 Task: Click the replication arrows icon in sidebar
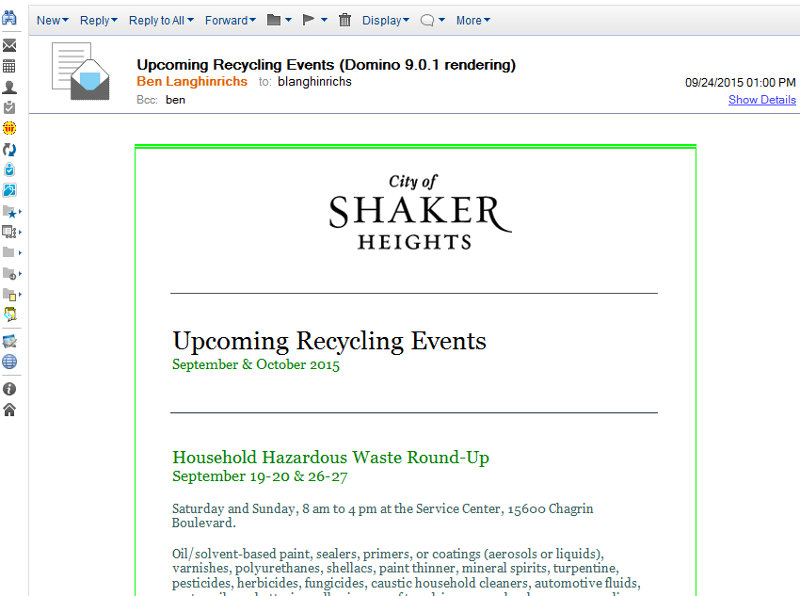pyautogui.click(x=9, y=149)
